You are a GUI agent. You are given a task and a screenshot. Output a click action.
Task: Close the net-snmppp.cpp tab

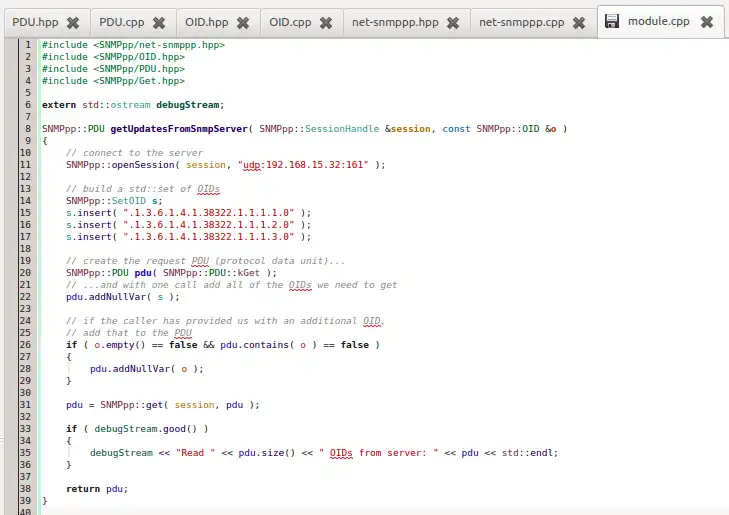[x=579, y=23]
